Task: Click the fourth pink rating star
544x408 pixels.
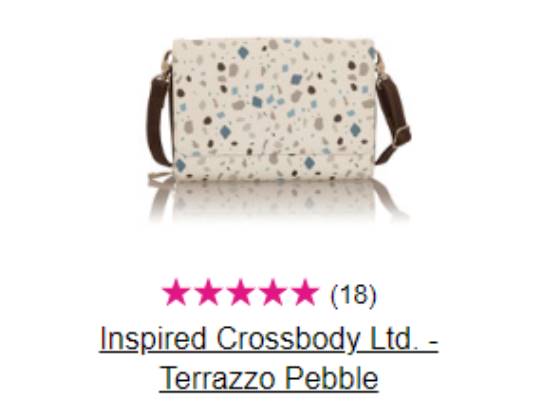Action: 273,292
